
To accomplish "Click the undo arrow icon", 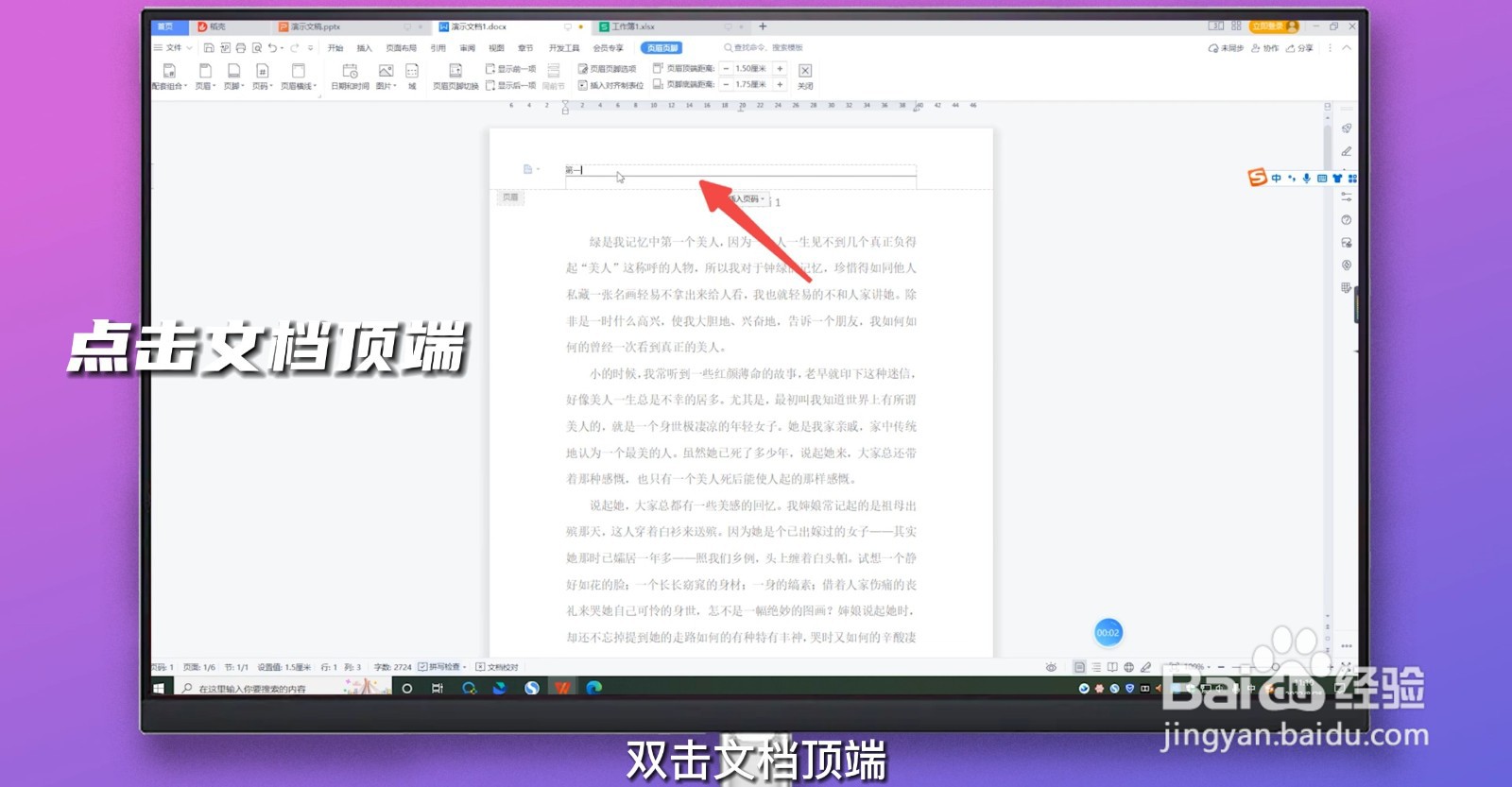I will [x=272, y=47].
